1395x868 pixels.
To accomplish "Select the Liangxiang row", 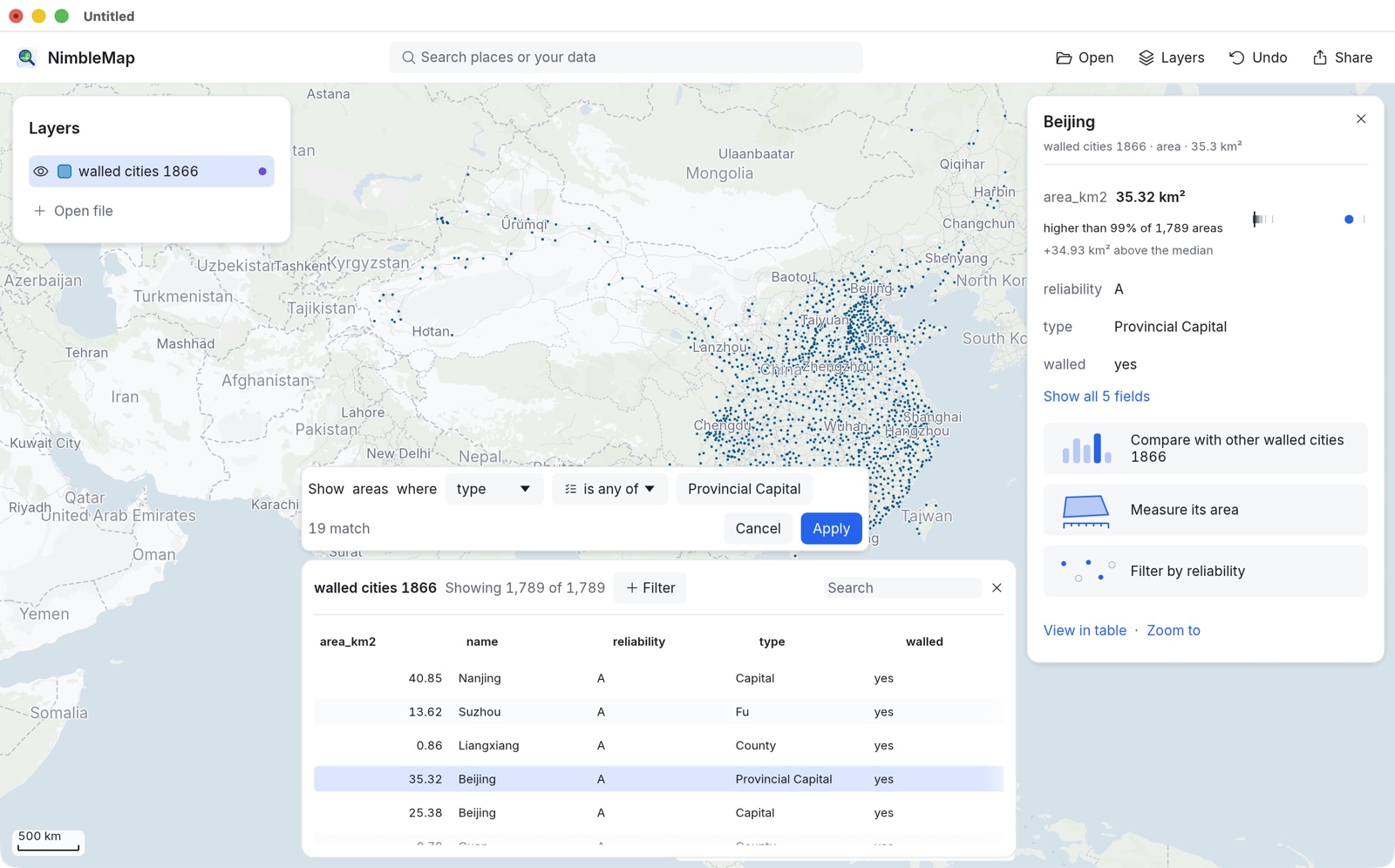I will click(658, 745).
